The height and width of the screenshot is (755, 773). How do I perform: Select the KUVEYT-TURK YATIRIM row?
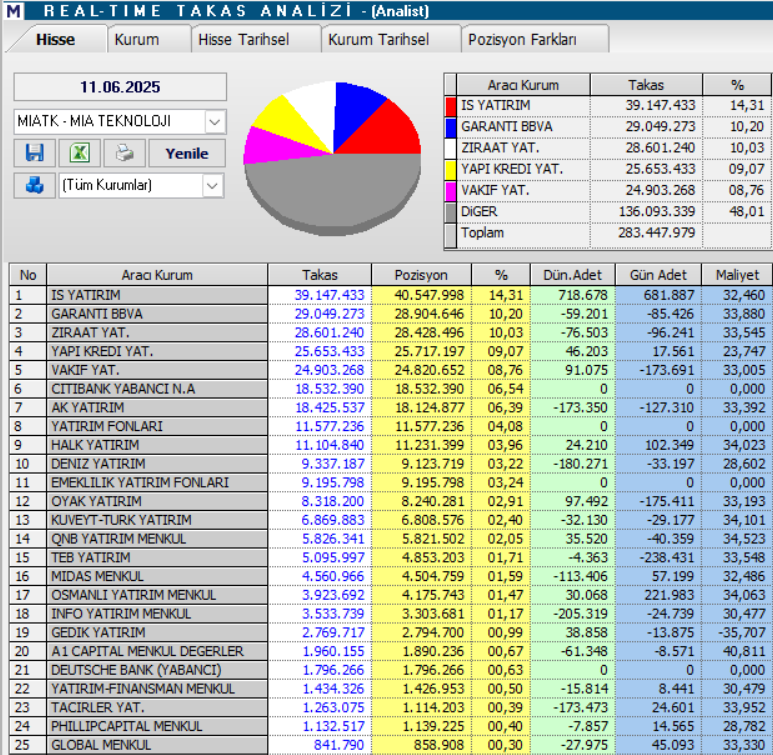point(391,520)
